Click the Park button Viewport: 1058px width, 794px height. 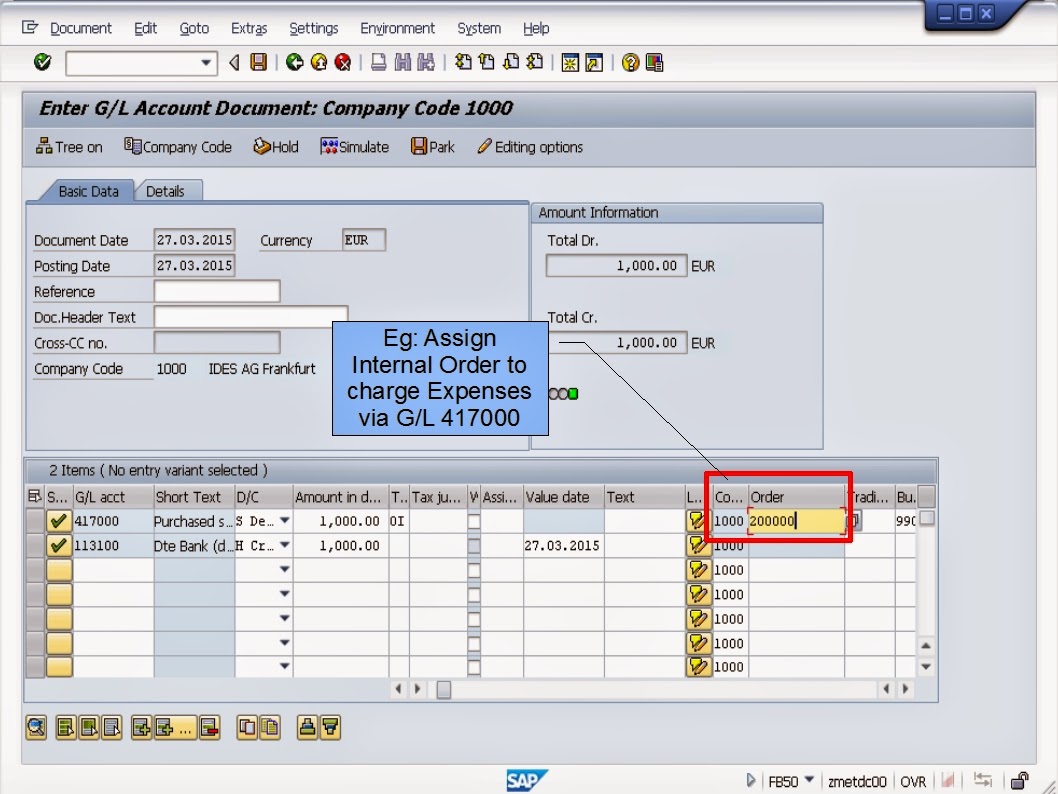click(432, 146)
